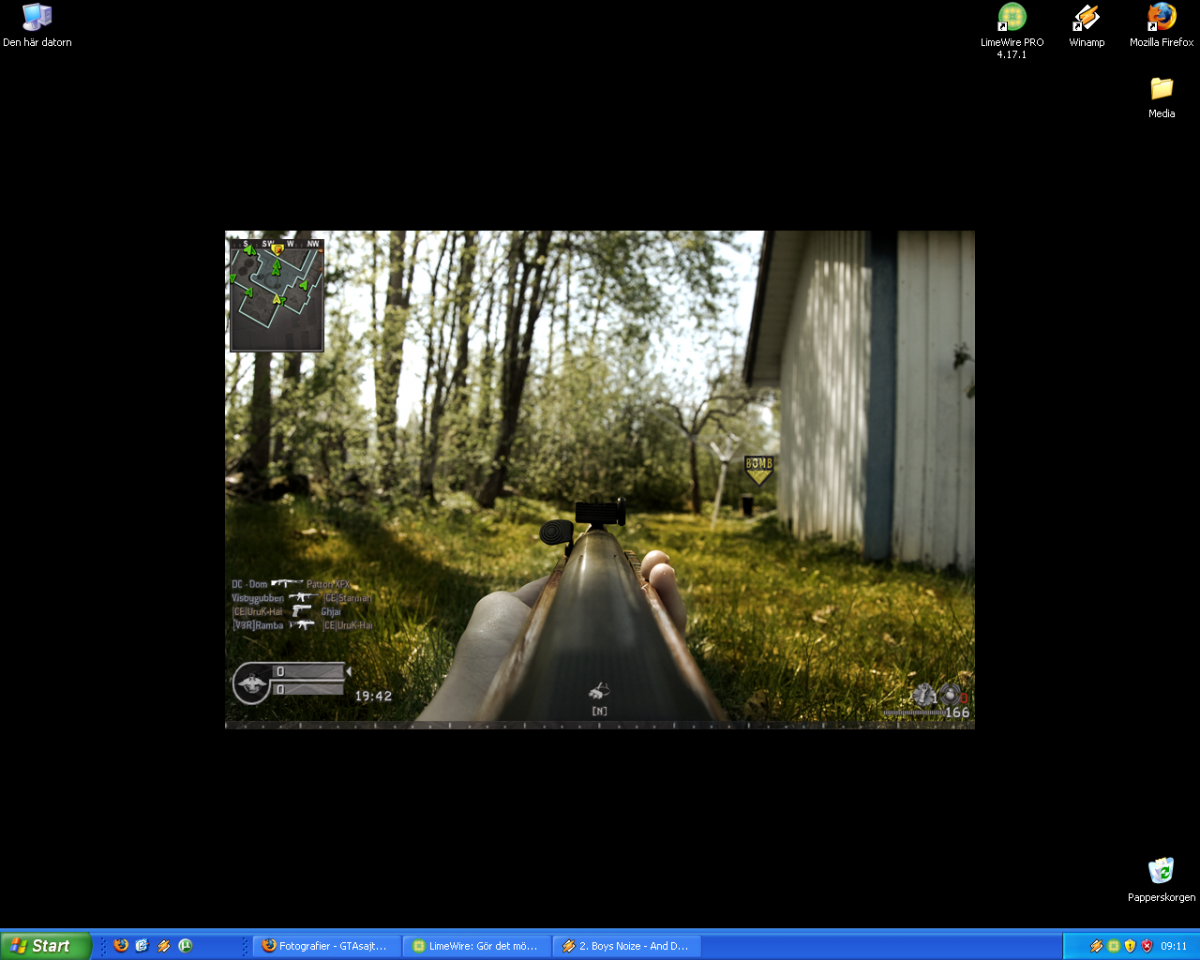Viewport: 1200px width, 960px height.
Task: Open the yellow shield update alert tray icon
Action: click(x=1130, y=946)
